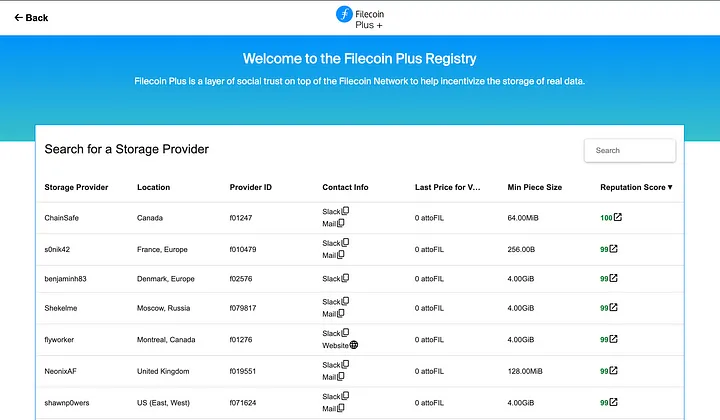Open ChainSafe reputation score link icon
The image size is (720, 420).
[618, 217]
